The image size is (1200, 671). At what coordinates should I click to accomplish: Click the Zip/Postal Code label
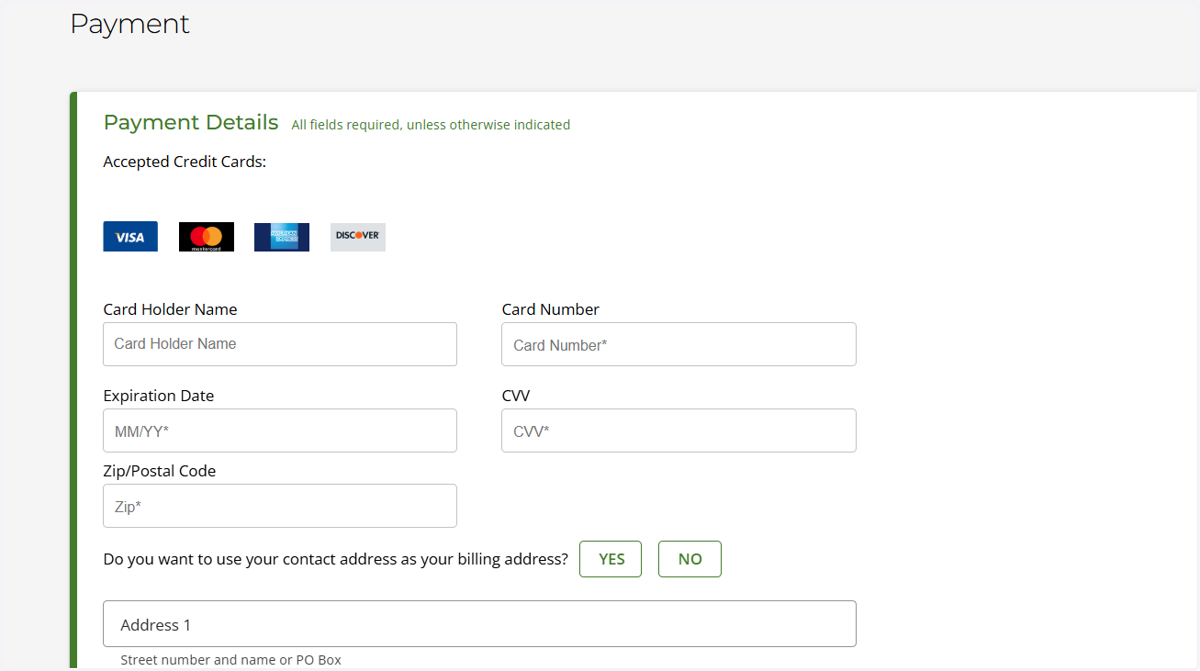(159, 471)
